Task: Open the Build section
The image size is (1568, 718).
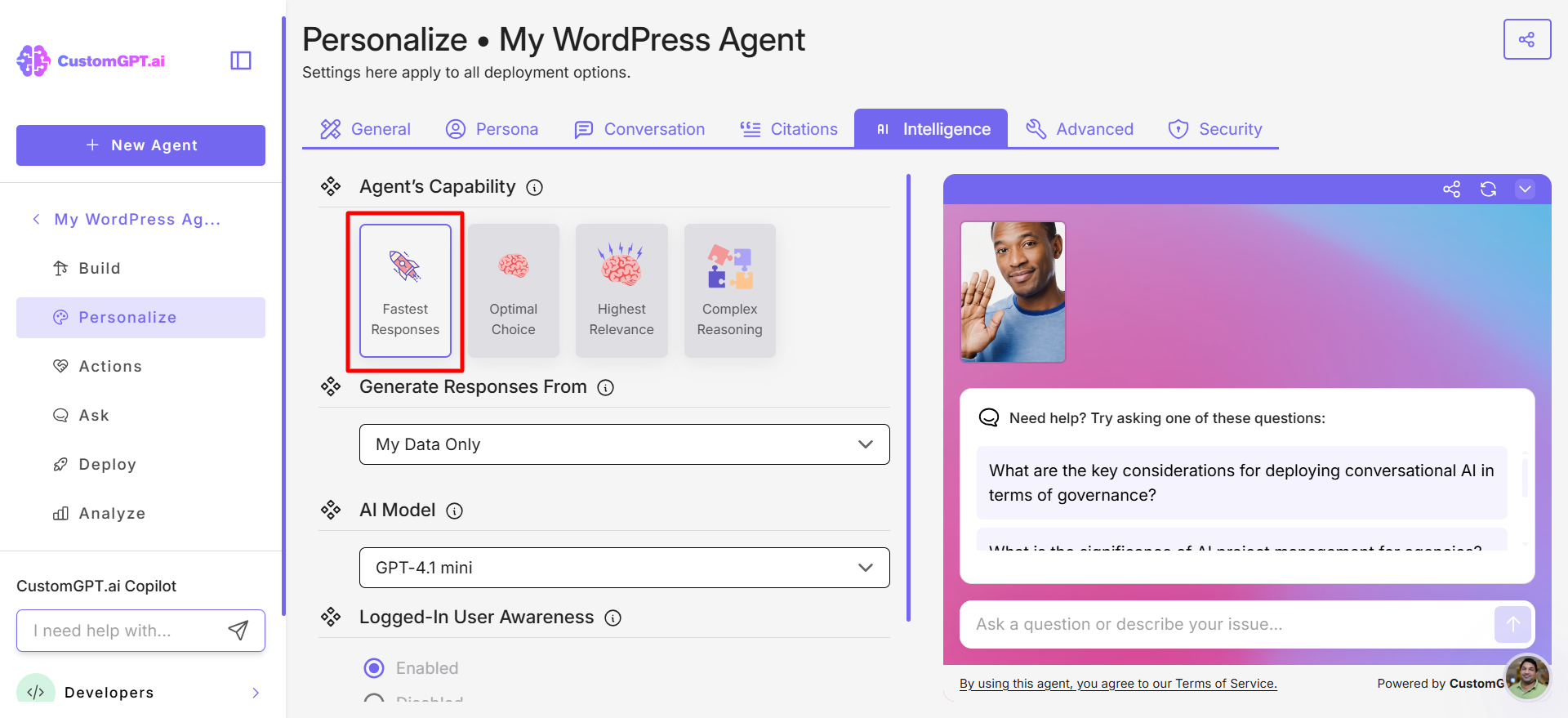Action: 140,268
